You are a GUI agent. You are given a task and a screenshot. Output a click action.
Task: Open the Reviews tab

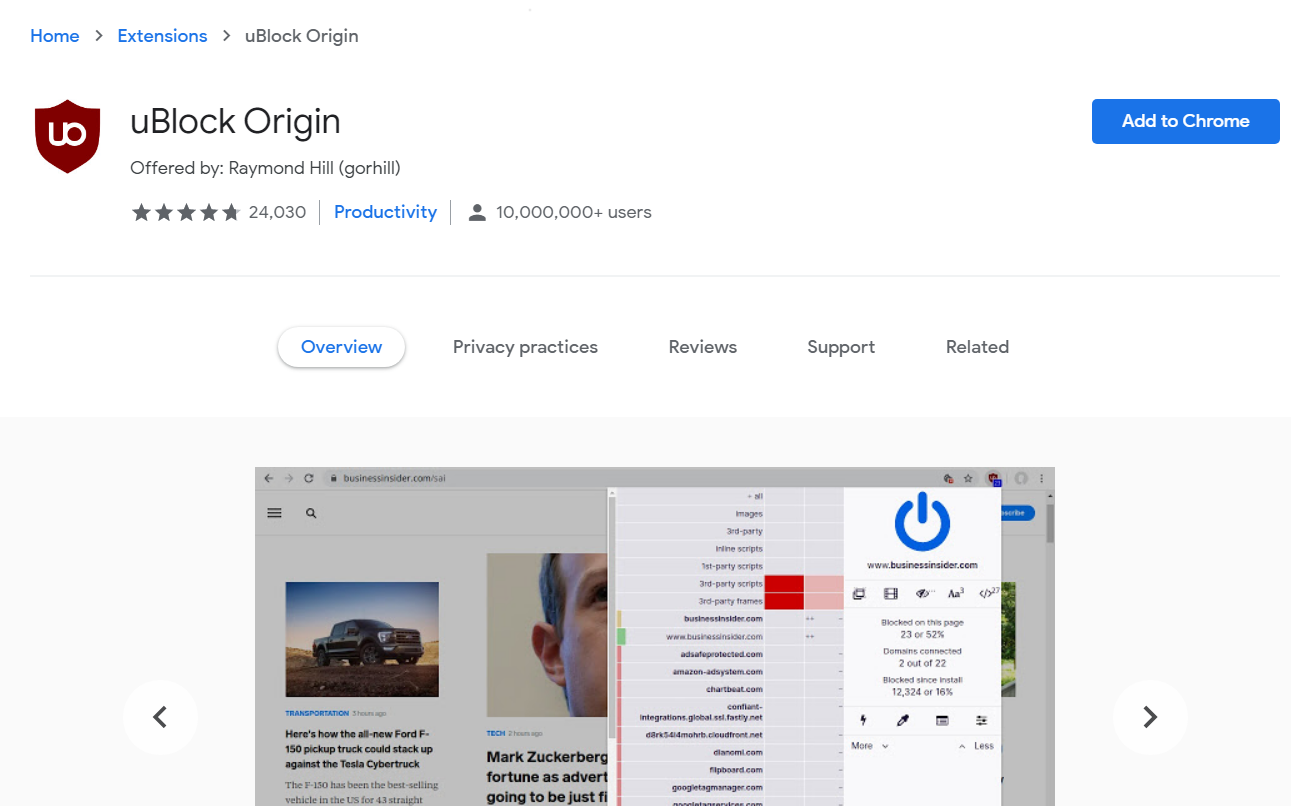pyautogui.click(x=703, y=347)
